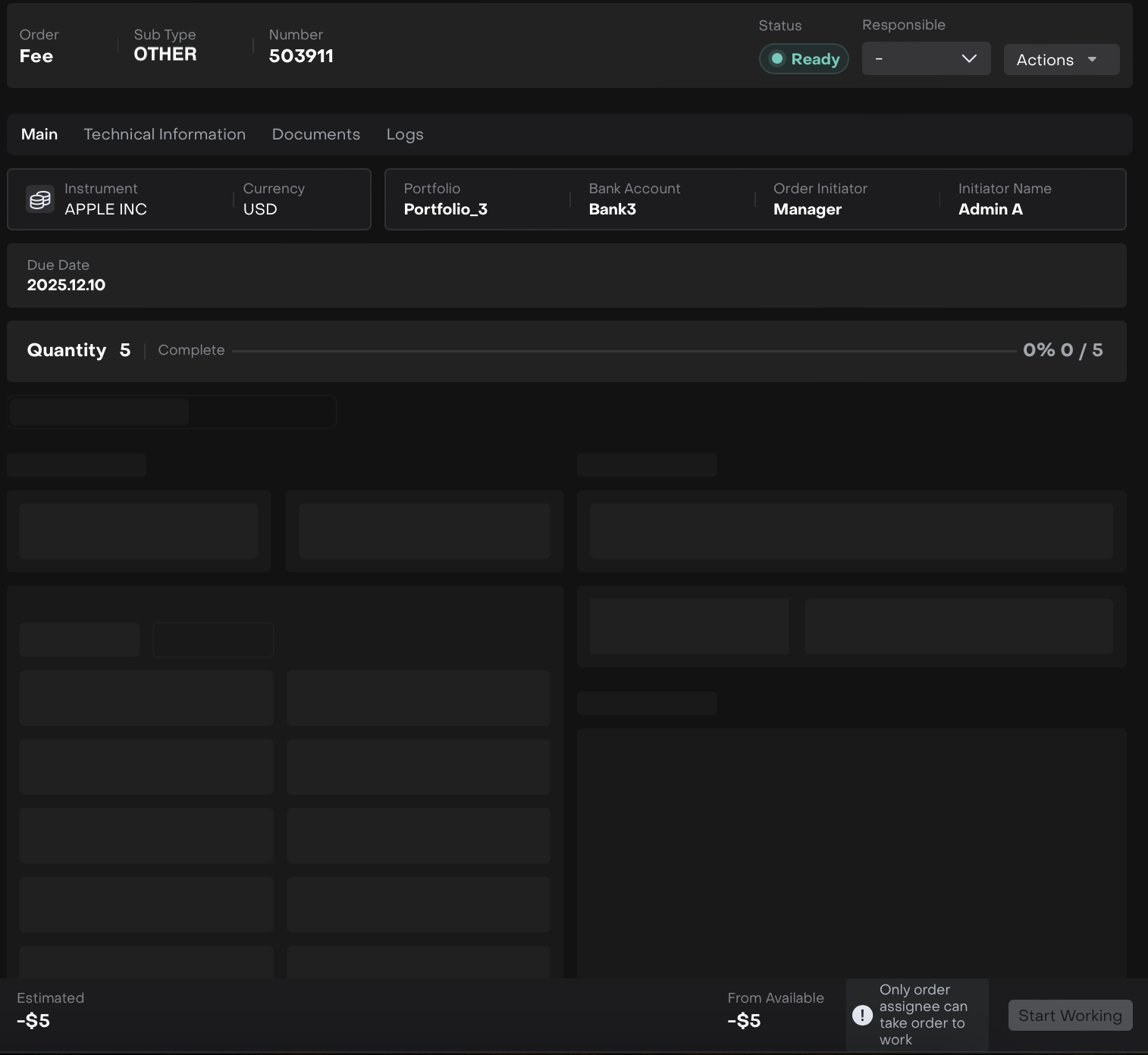Click the Admin A initiator name
This screenshot has width=1148, height=1055.
(990, 209)
